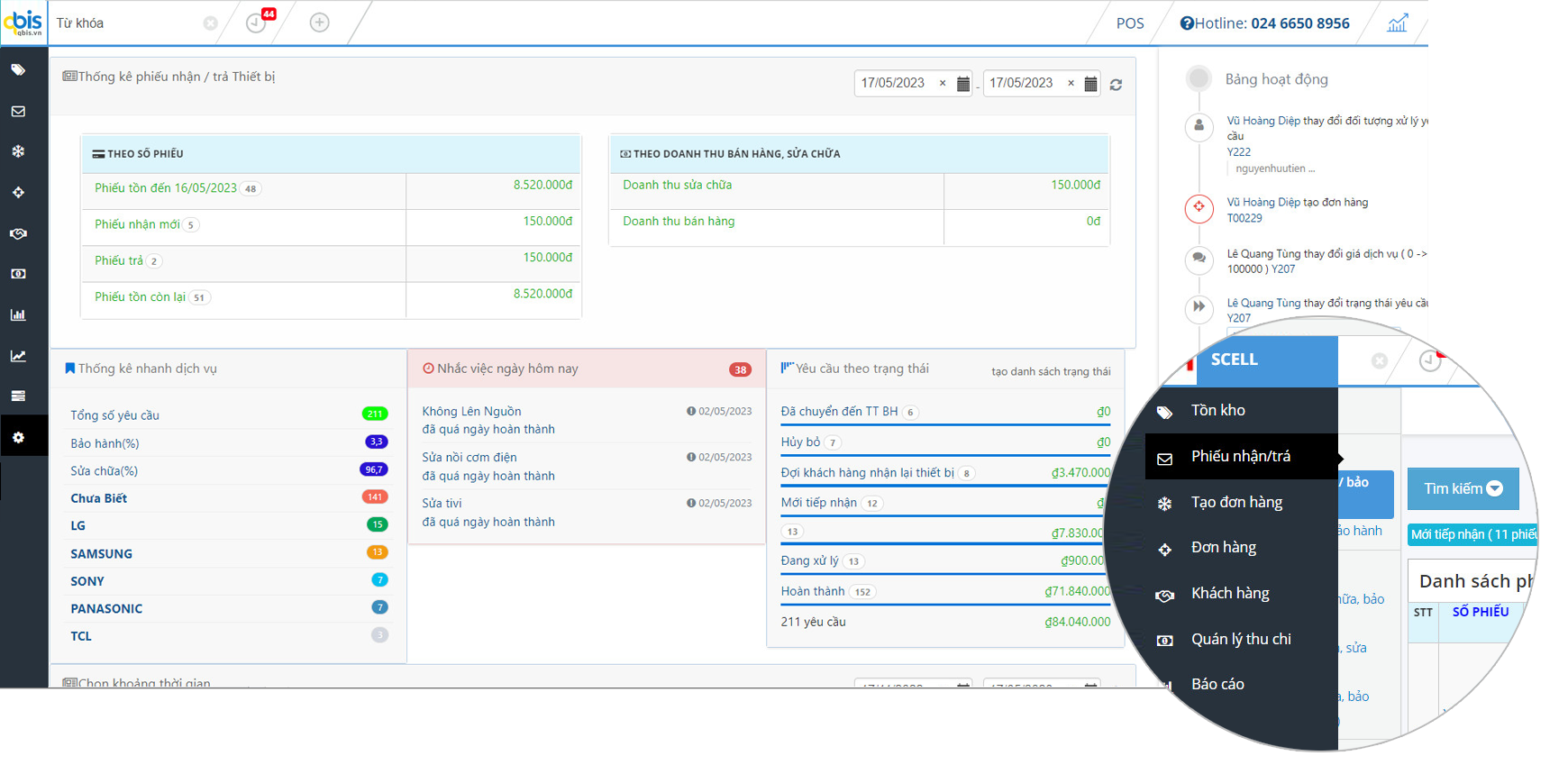Click the Từ khóa keyword search field

(126, 23)
